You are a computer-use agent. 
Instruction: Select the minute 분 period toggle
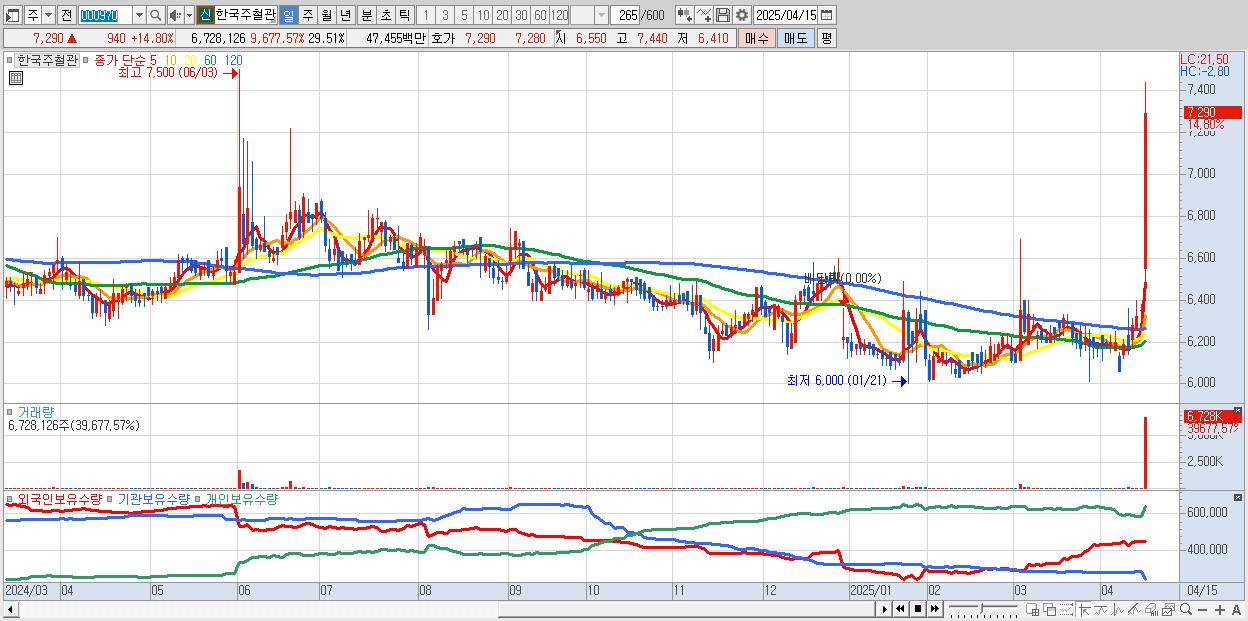tap(367, 15)
